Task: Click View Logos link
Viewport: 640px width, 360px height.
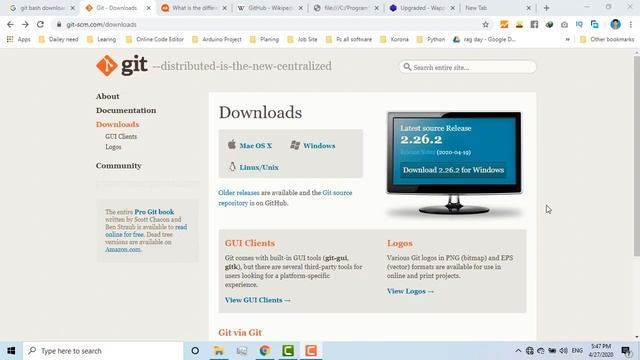Action: [410, 291]
